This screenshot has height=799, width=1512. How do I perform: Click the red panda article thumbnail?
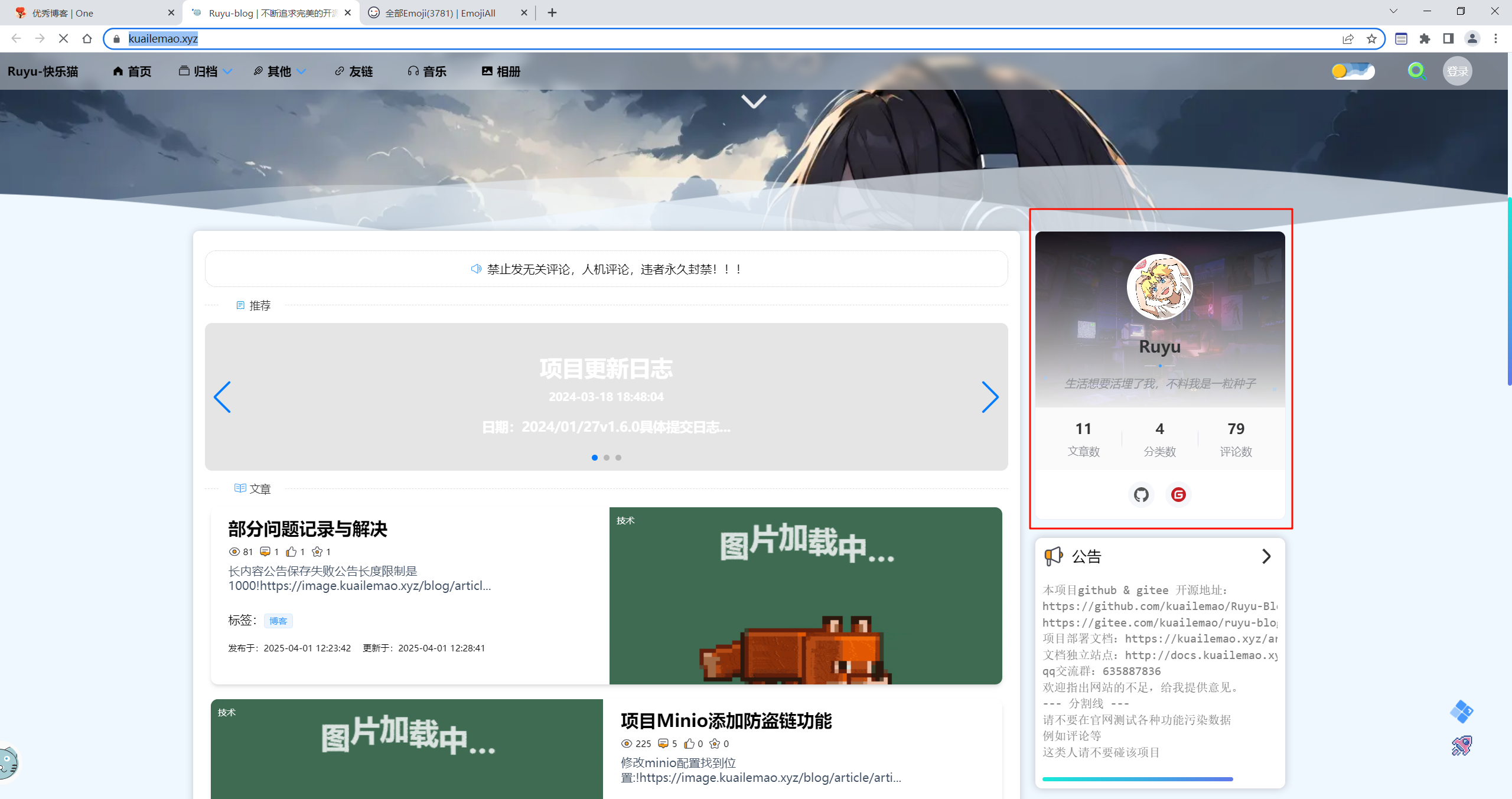click(806, 596)
